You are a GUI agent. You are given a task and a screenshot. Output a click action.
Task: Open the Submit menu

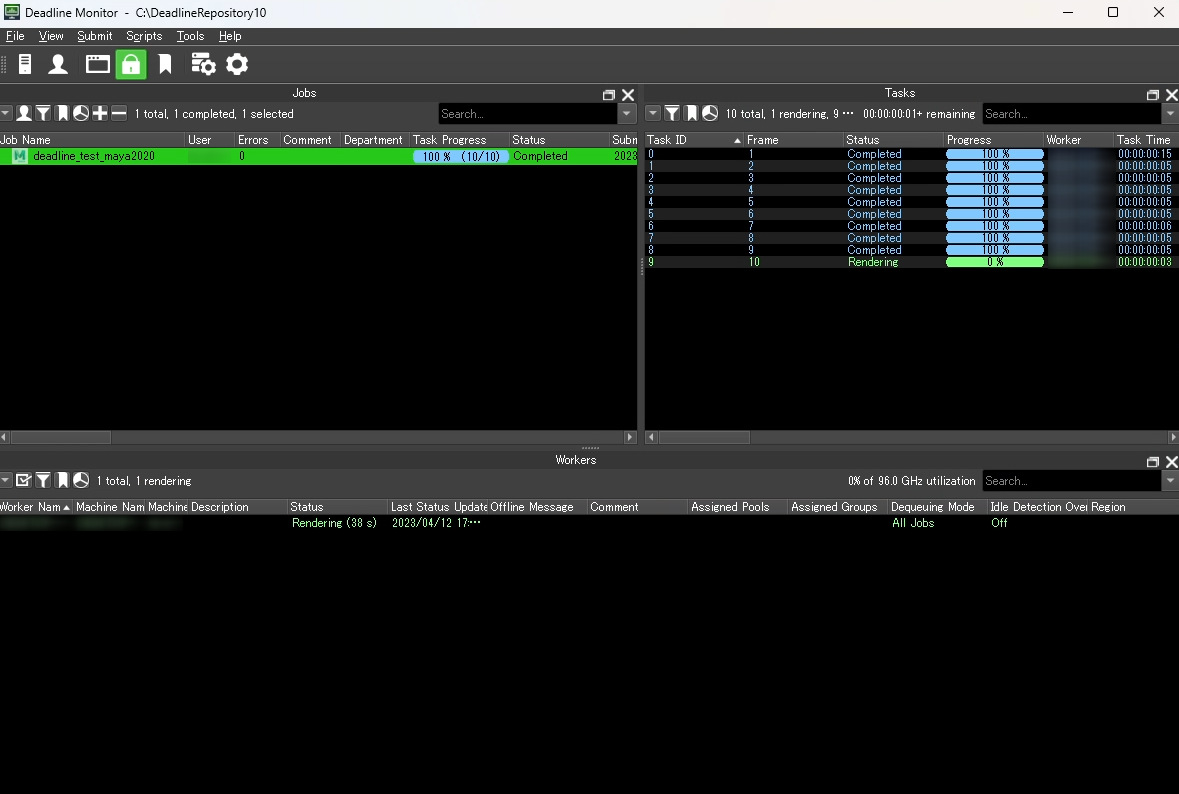tap(95, 36)
